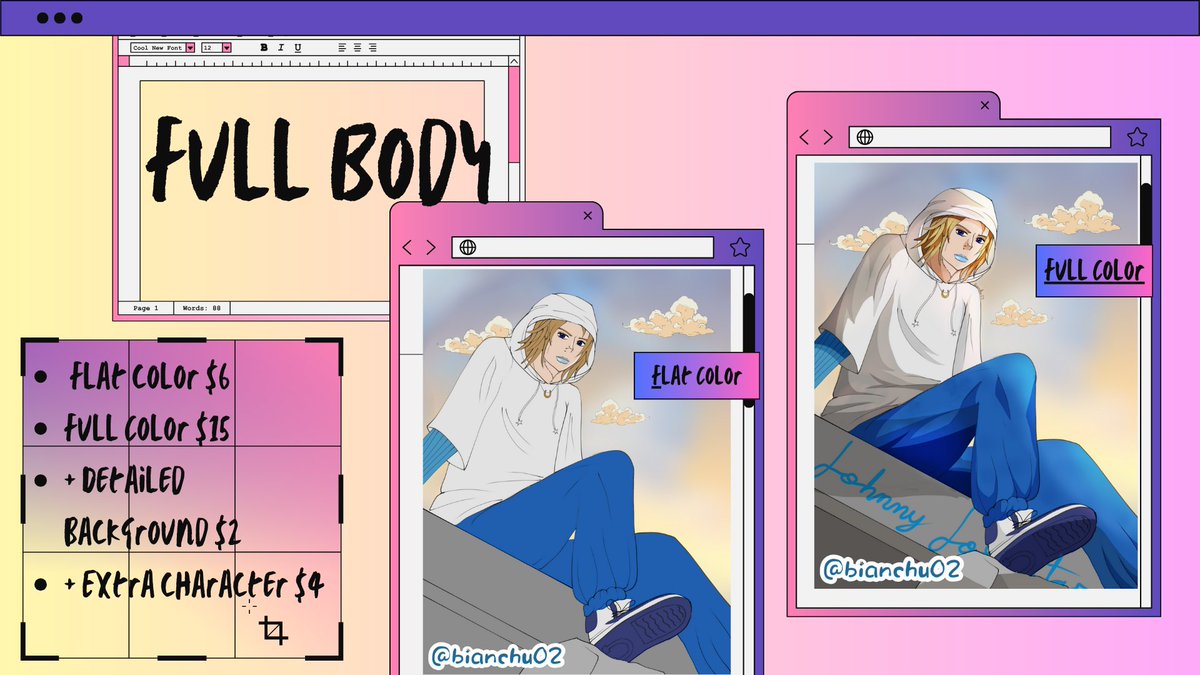Select center text alignment
The height and width of the screenshot is (675, 1200).
[358, 47]
